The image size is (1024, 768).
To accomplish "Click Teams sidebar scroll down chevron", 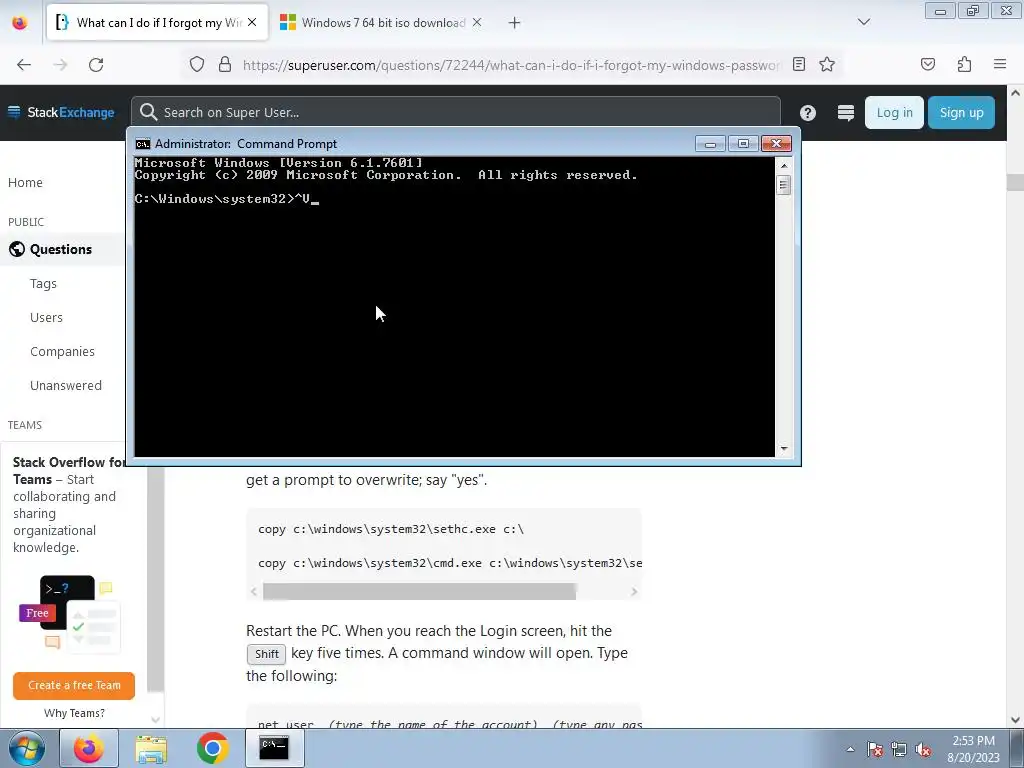I will coord(155,720).
